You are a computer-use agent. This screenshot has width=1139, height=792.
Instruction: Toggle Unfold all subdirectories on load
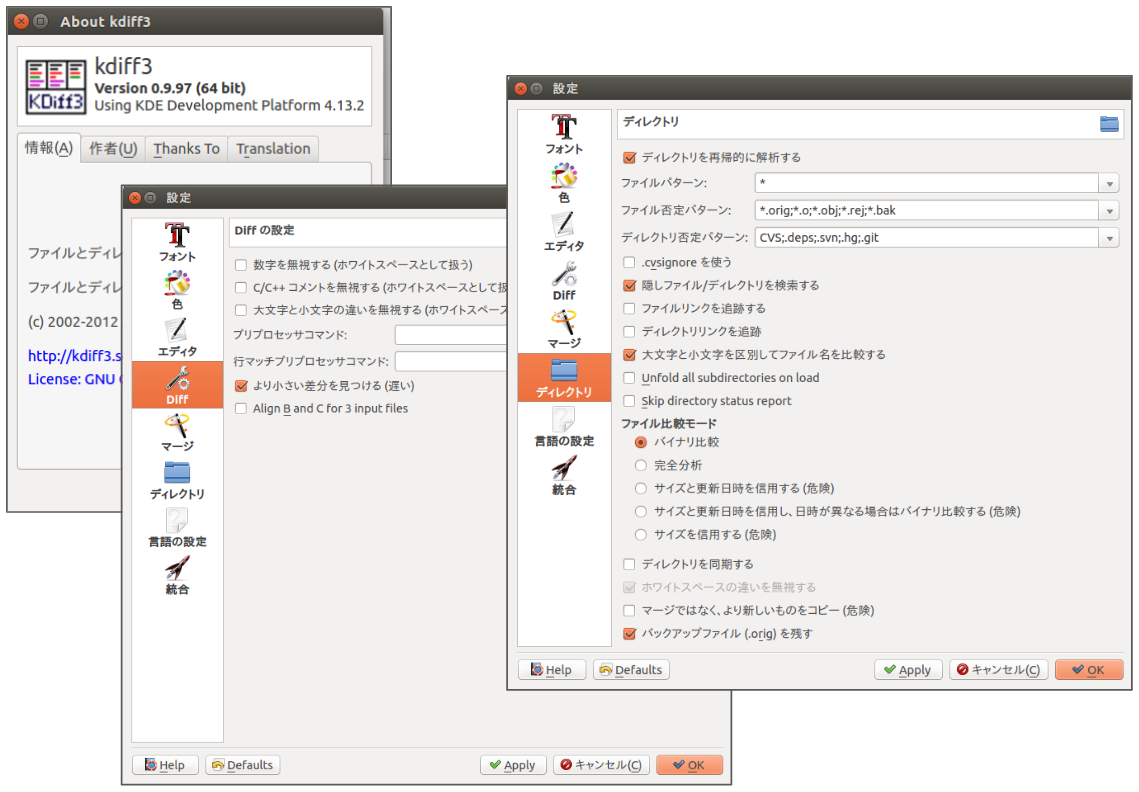pyautogui.click(x=629, y=378)
